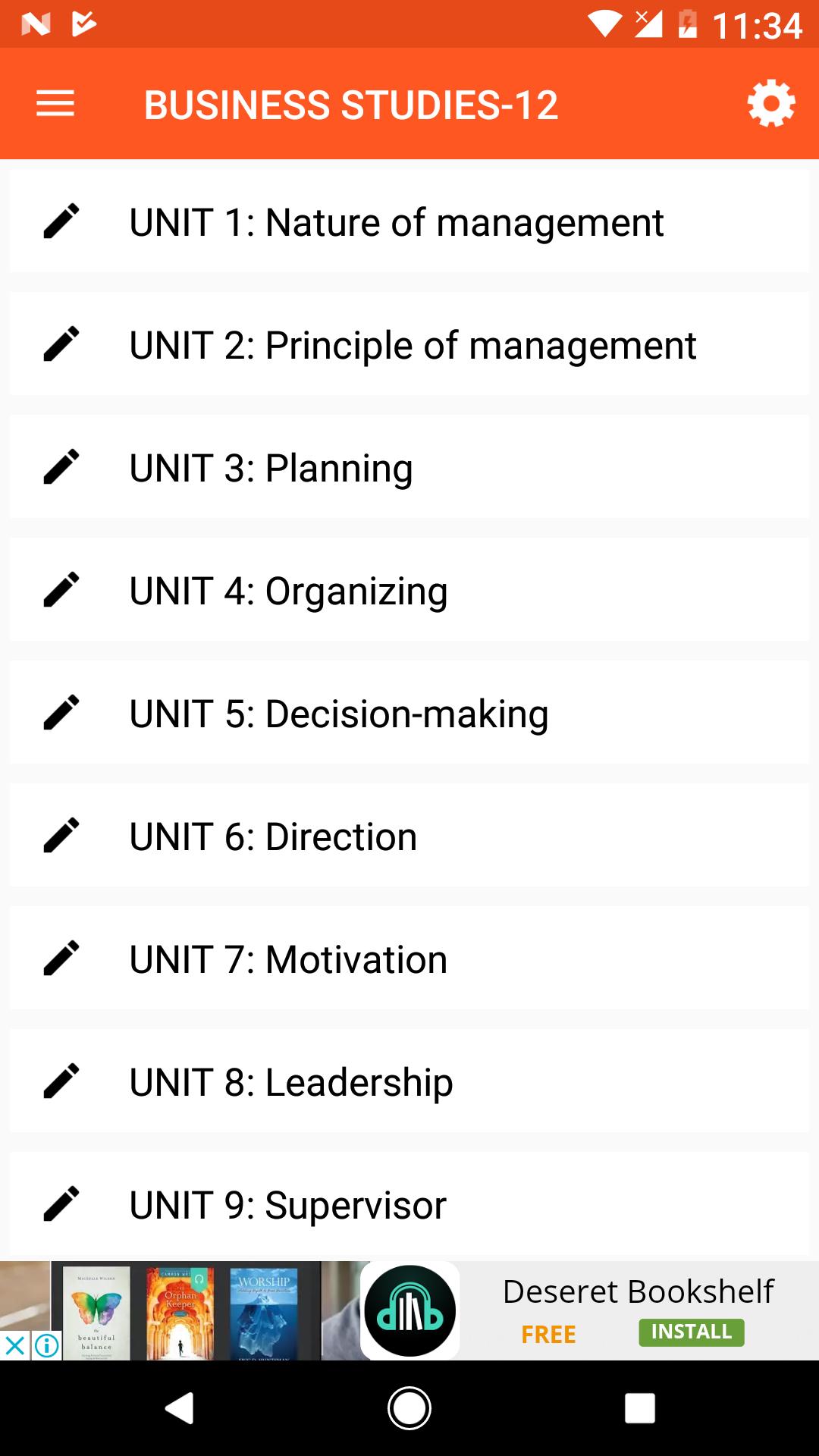
Task: Tap pencil icon beside Unit 3 Planning
Action: tap(61, 467)
